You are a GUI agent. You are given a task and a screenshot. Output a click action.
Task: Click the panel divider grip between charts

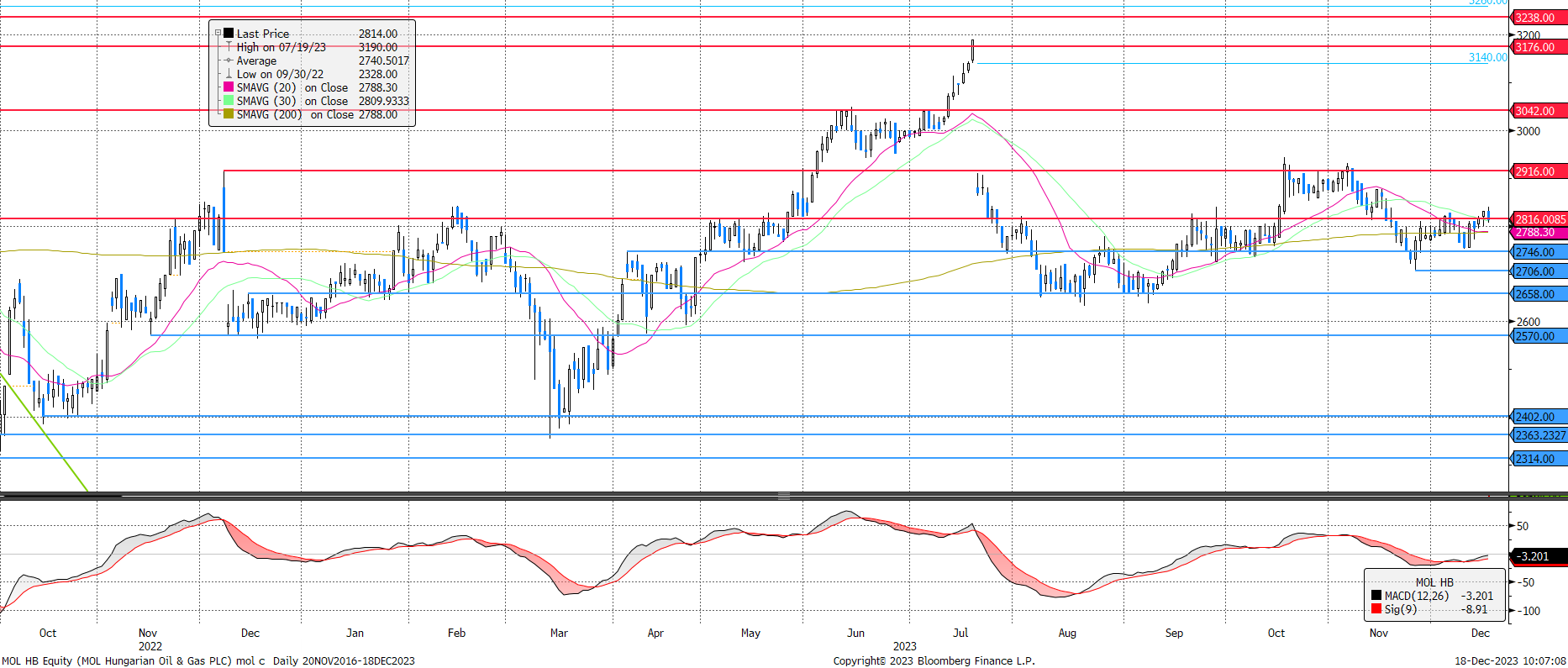coord(783,496)
